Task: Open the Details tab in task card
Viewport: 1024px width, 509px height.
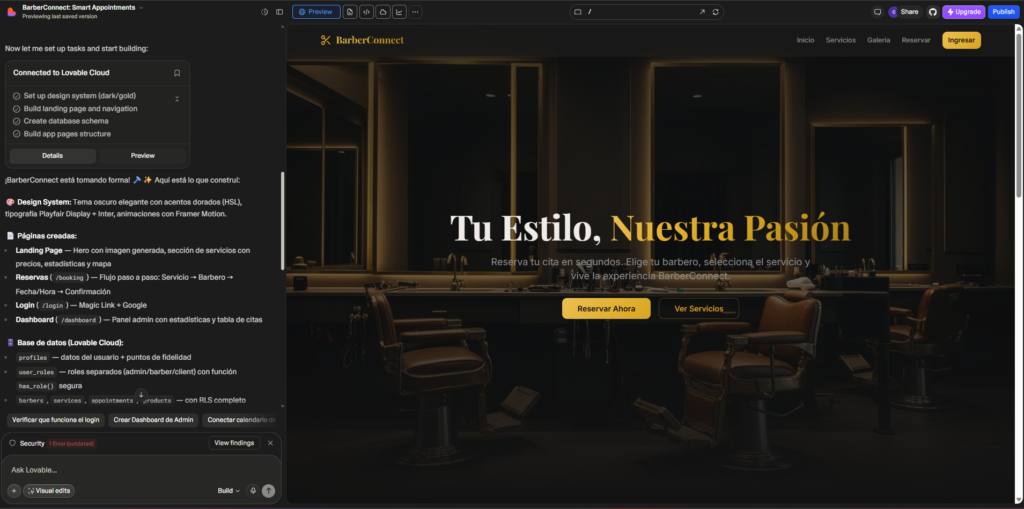Action: (x=52, y=156)
